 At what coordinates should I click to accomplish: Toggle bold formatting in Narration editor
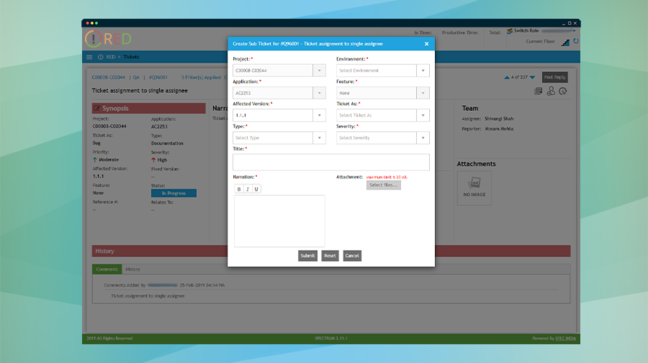click(239, 189)
